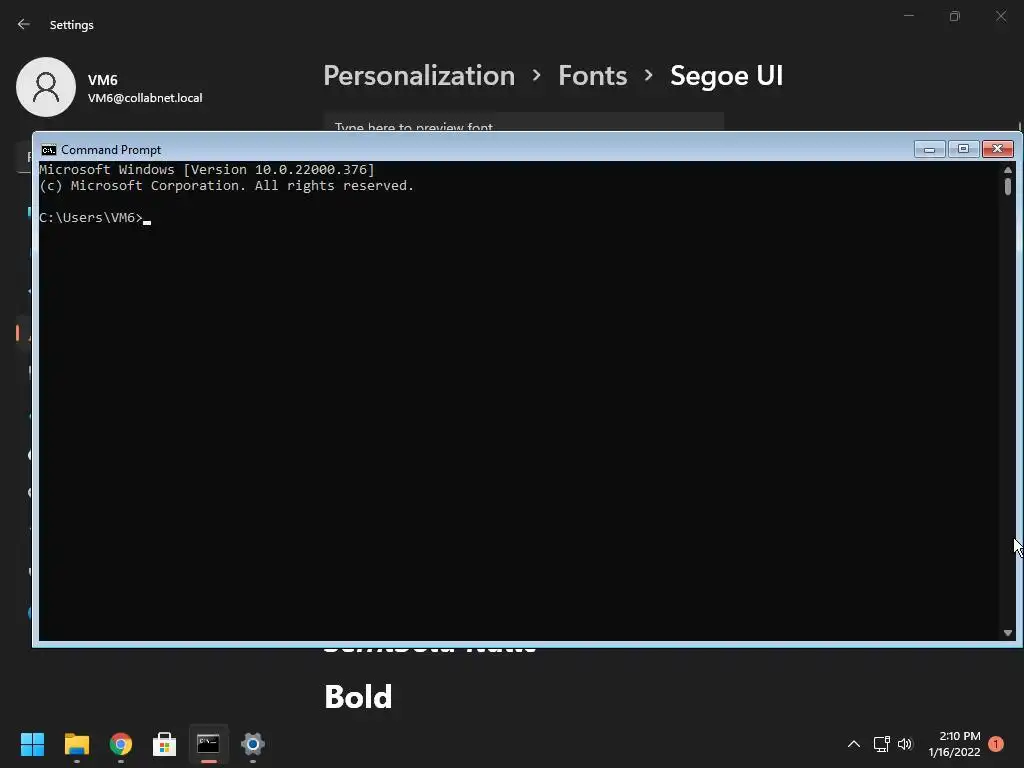
Task: Open the VM6 user account avatar
Action: tap(46, 87)
